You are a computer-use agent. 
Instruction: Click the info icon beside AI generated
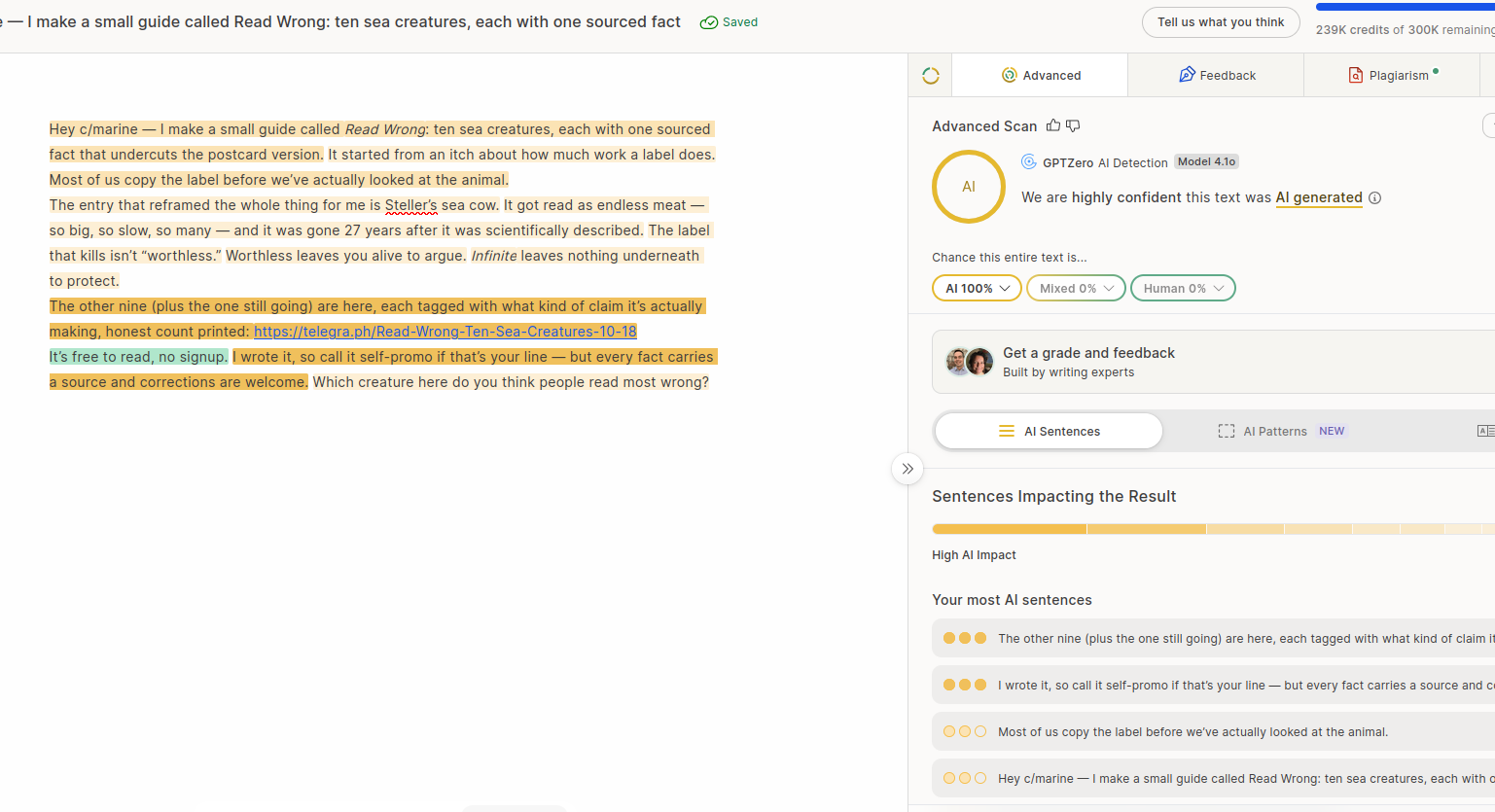(1374, 197)
